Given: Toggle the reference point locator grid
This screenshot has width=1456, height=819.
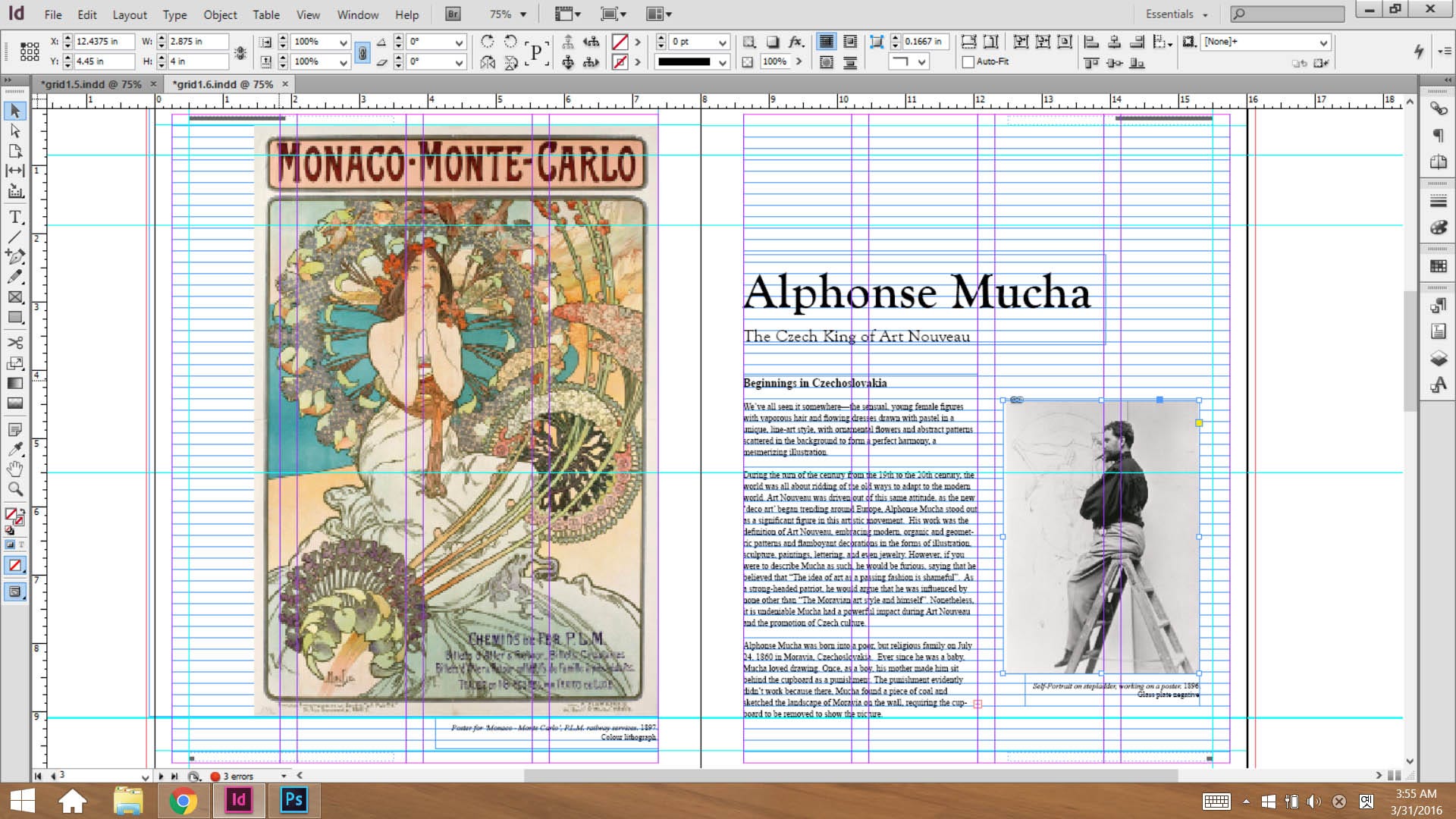Looking at the screenshot, I should point(30,52).
